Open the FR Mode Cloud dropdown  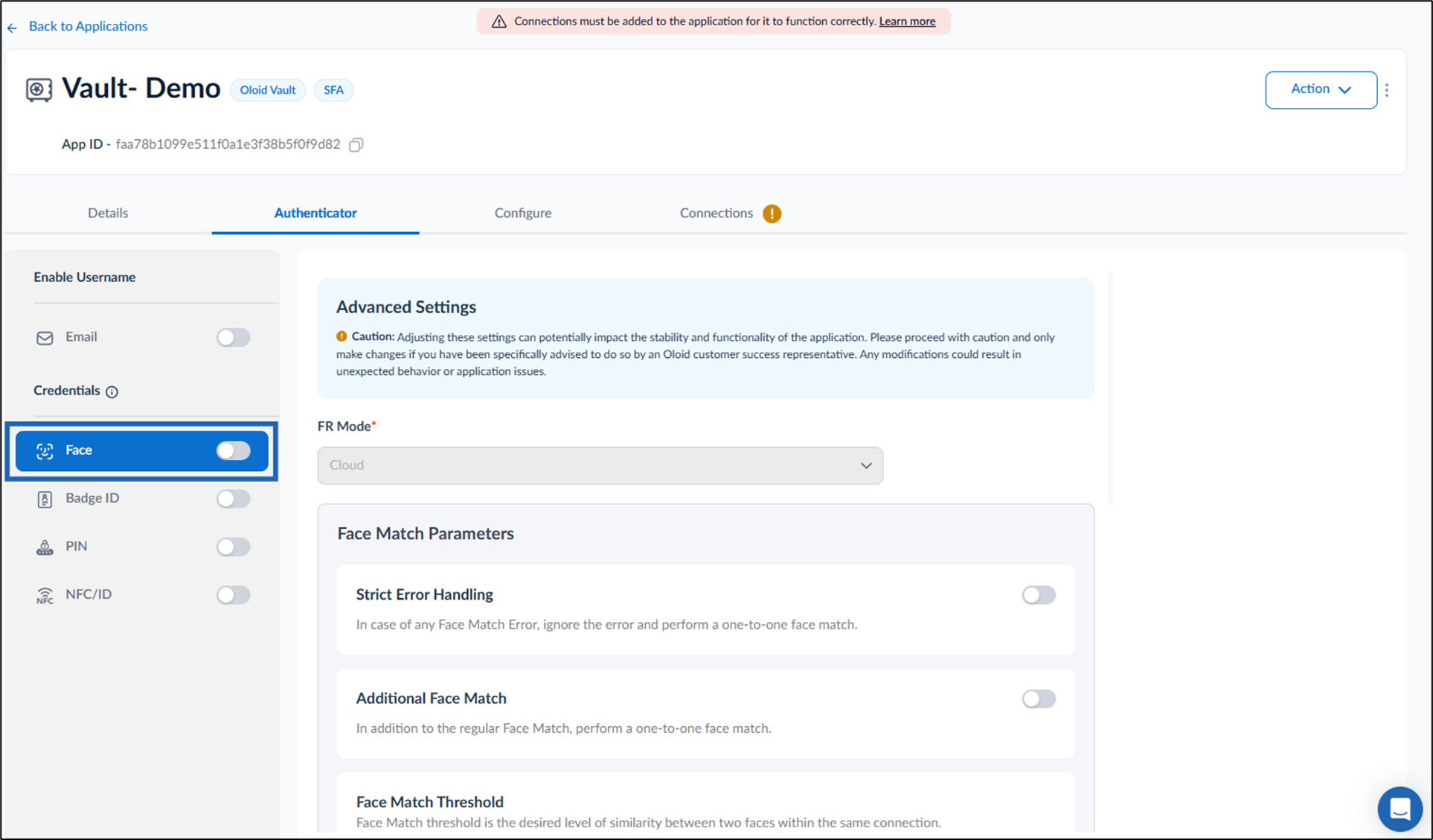[x=600, y=466]
